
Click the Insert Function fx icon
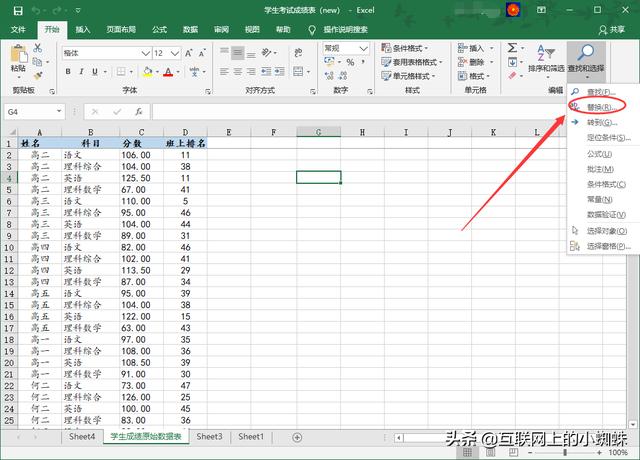tap(139, 112)
